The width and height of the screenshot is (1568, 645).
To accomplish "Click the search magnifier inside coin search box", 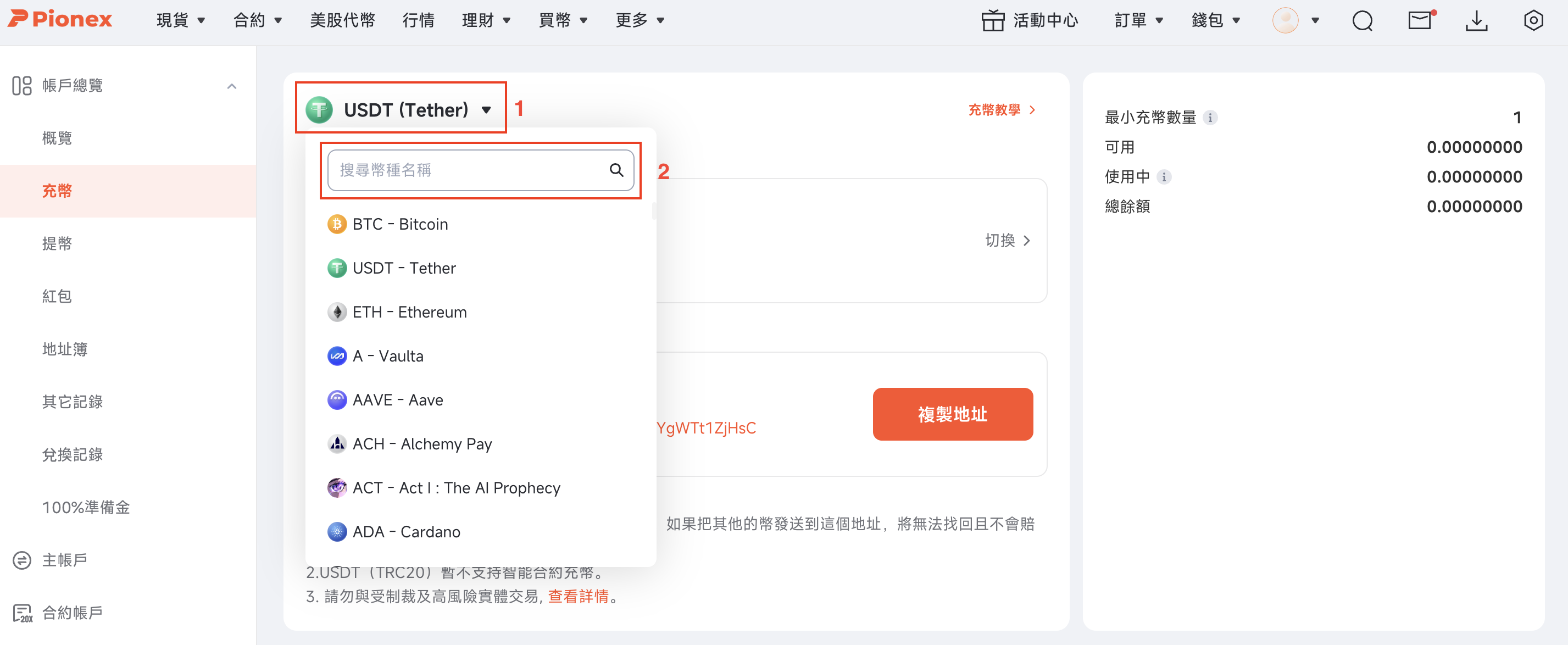I will pos(616,170).
